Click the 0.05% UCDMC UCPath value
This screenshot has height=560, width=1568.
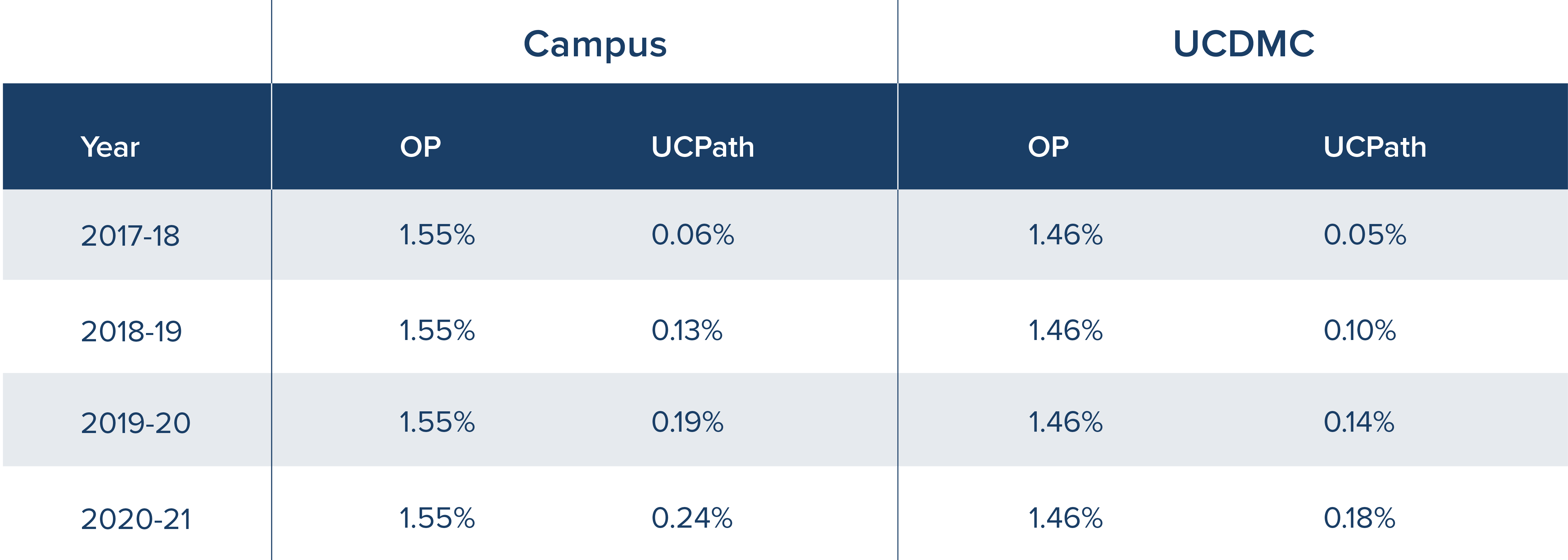(1365, 235)
